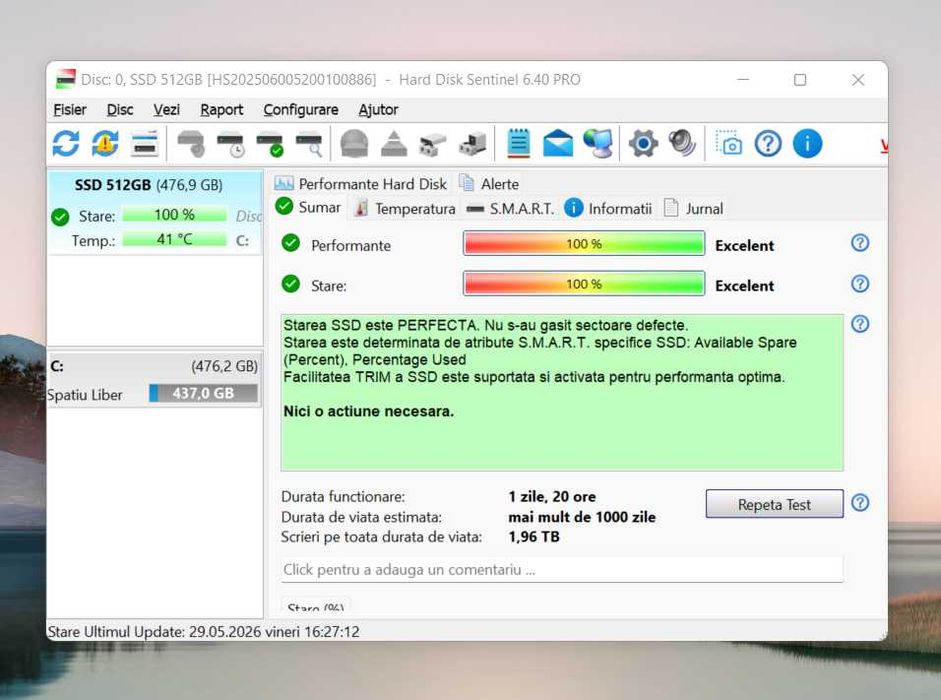Viewport: 941px width, 700px height.
Task: Click the Temp. 41 °C bar
Action: tap(175, 240)
